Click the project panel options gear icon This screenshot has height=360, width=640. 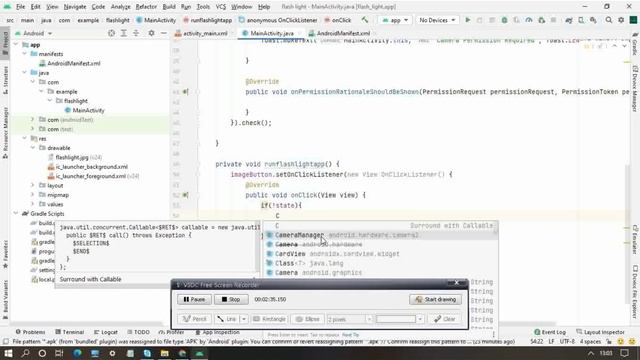[x=151, y=33]
